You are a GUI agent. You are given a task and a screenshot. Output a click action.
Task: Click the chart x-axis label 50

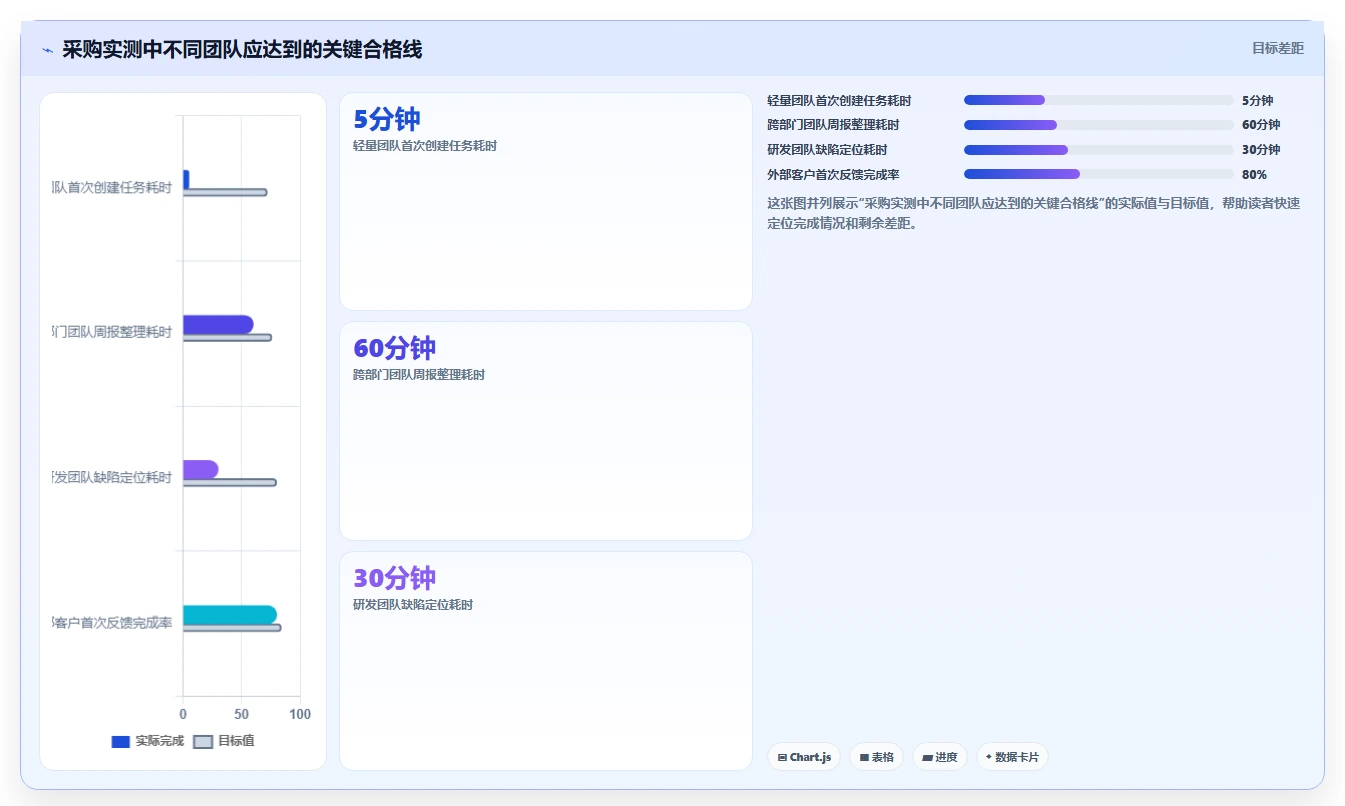click(242, 714)
